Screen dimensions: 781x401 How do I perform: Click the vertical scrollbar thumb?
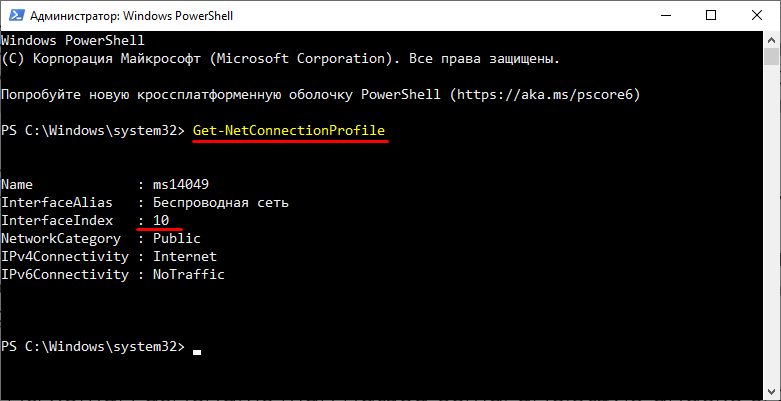(x=772, y=57)
